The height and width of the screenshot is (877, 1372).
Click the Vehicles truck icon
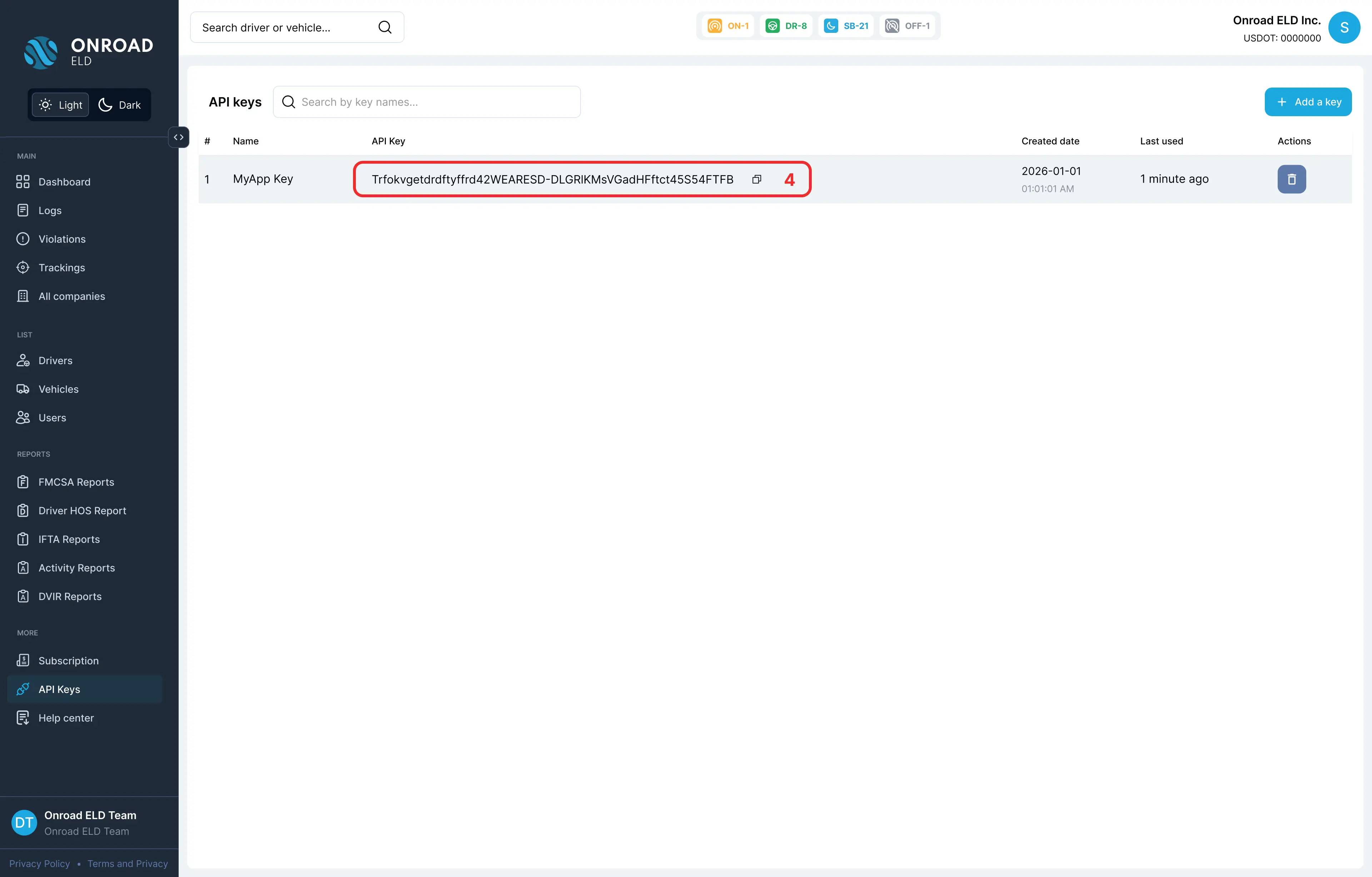tap(23, 389)
